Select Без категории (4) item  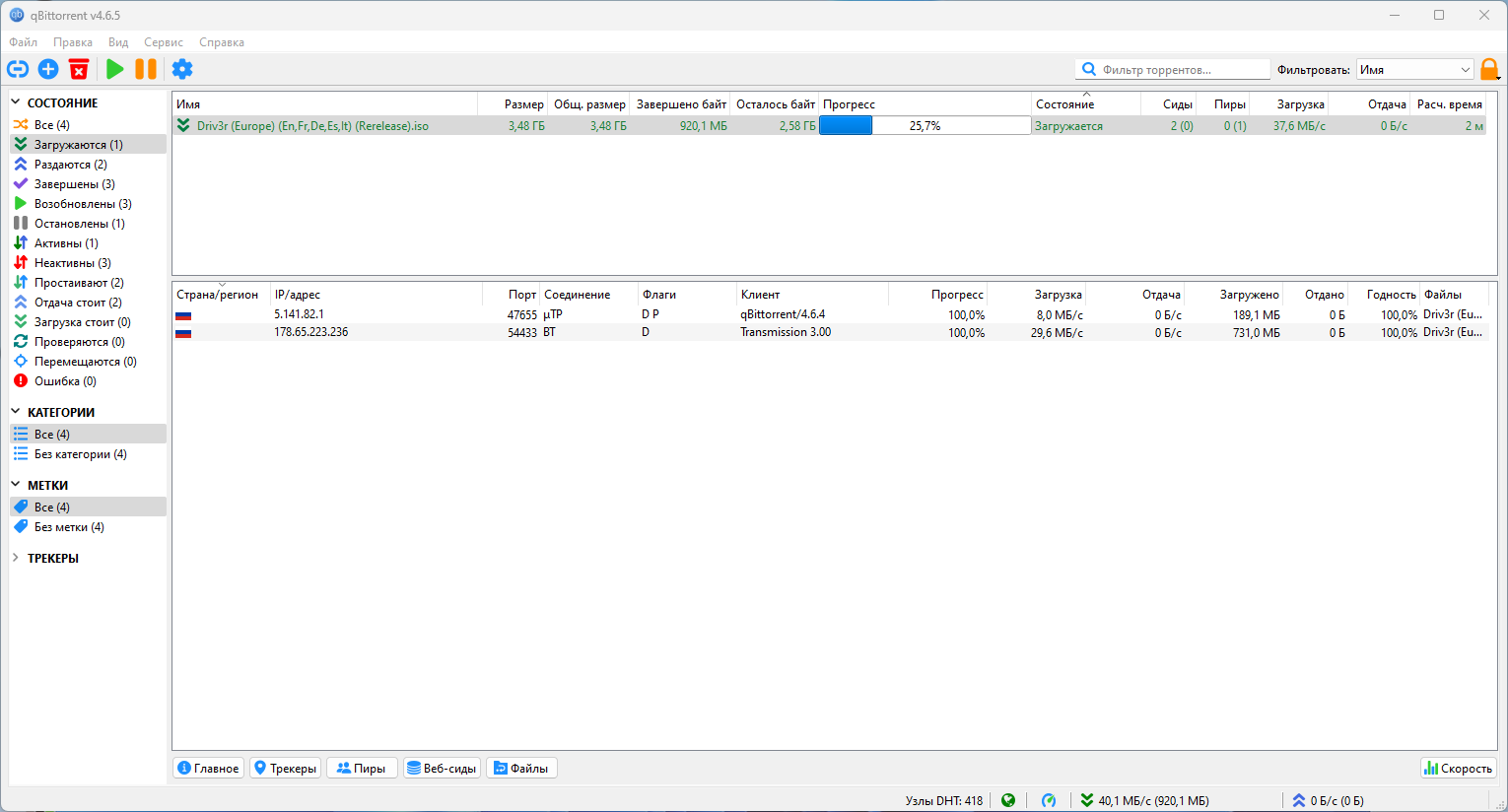tap(88, 454)
